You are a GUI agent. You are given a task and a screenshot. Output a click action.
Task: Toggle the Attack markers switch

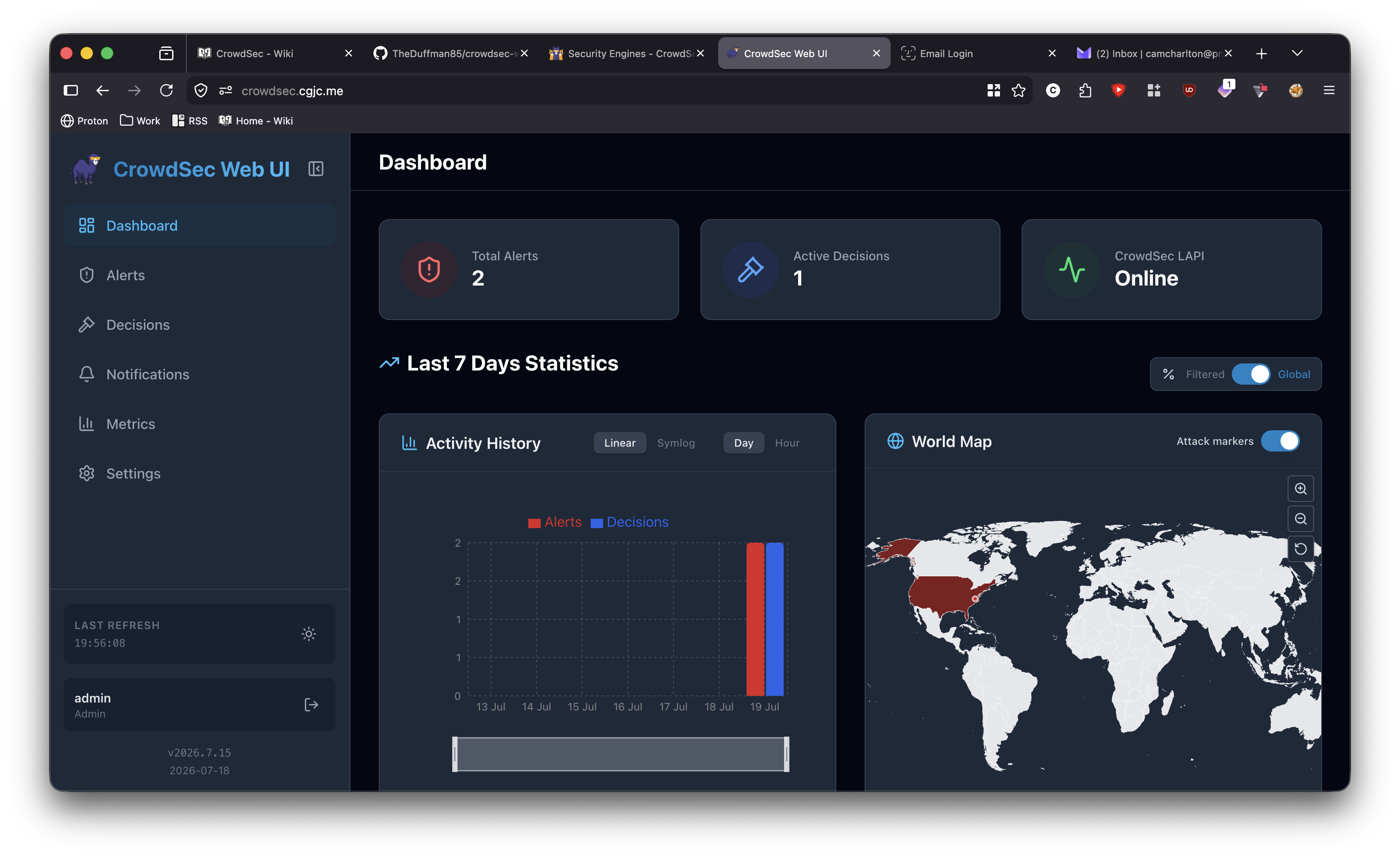click(1280, 441)
